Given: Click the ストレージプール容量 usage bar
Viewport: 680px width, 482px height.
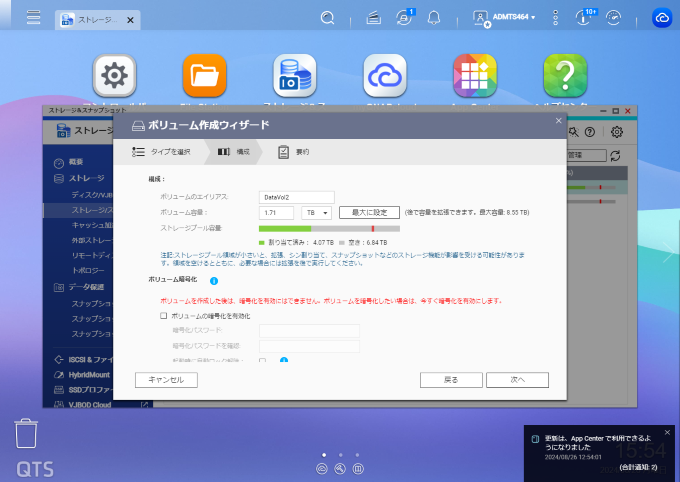Looking at the screenshot, I should click(x=329, y=229).
